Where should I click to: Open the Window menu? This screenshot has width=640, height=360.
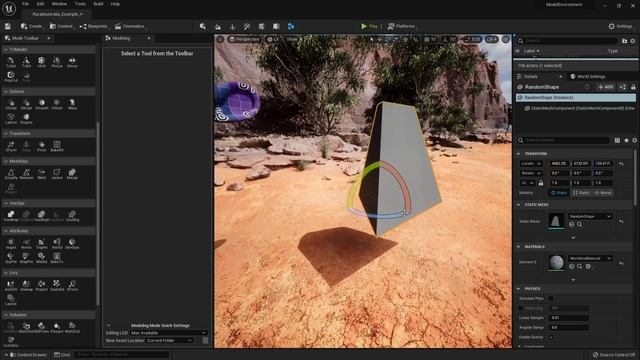[59, 4]
